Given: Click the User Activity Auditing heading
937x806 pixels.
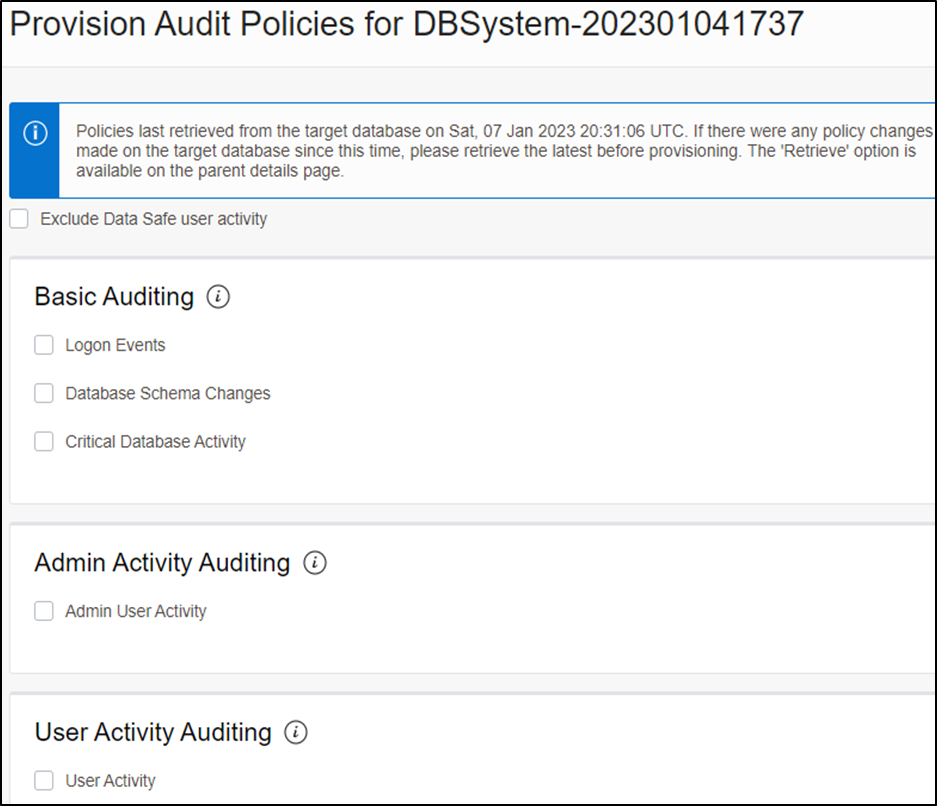Looking at the screenshot, I should 153,733.
